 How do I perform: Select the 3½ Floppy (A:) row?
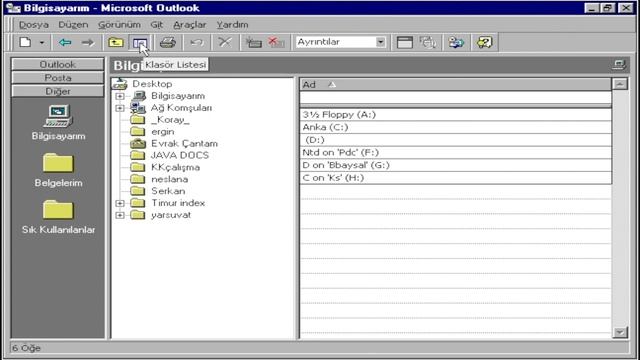456,115
